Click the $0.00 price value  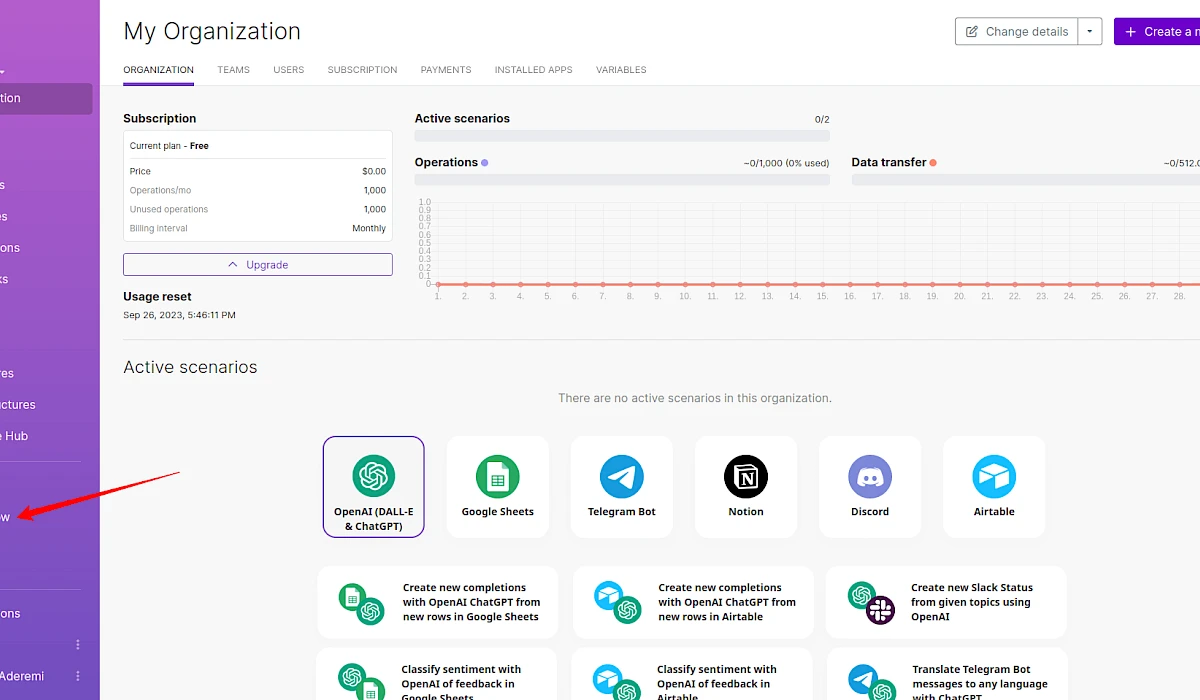[x=374, y=172]
